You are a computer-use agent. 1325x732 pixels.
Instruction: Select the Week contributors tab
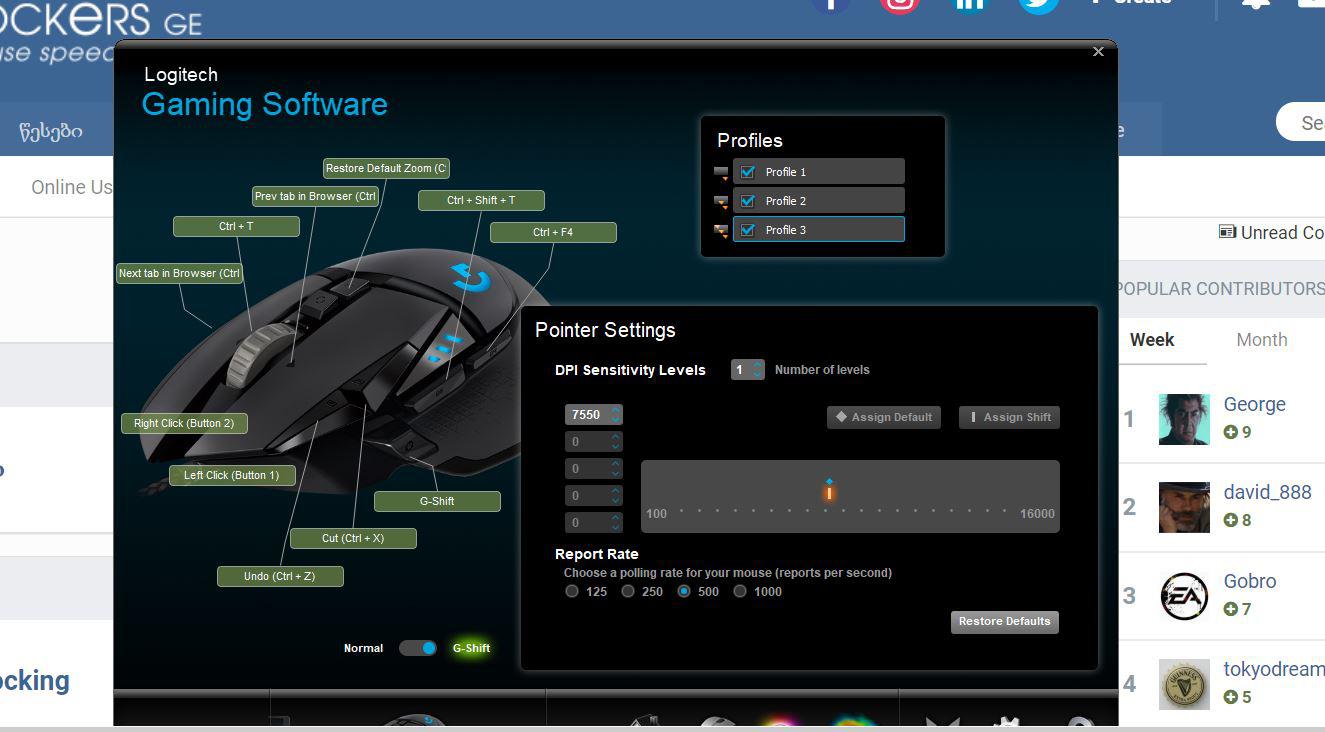click(1152, 340)
